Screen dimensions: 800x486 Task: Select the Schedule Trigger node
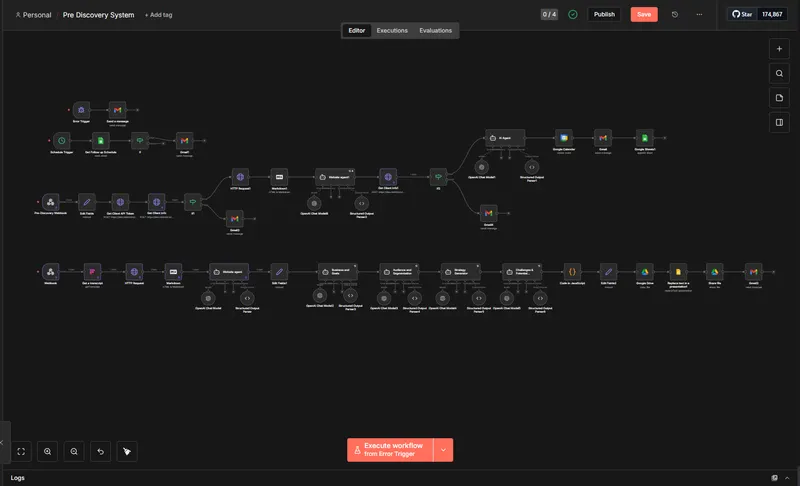[62, 140]
